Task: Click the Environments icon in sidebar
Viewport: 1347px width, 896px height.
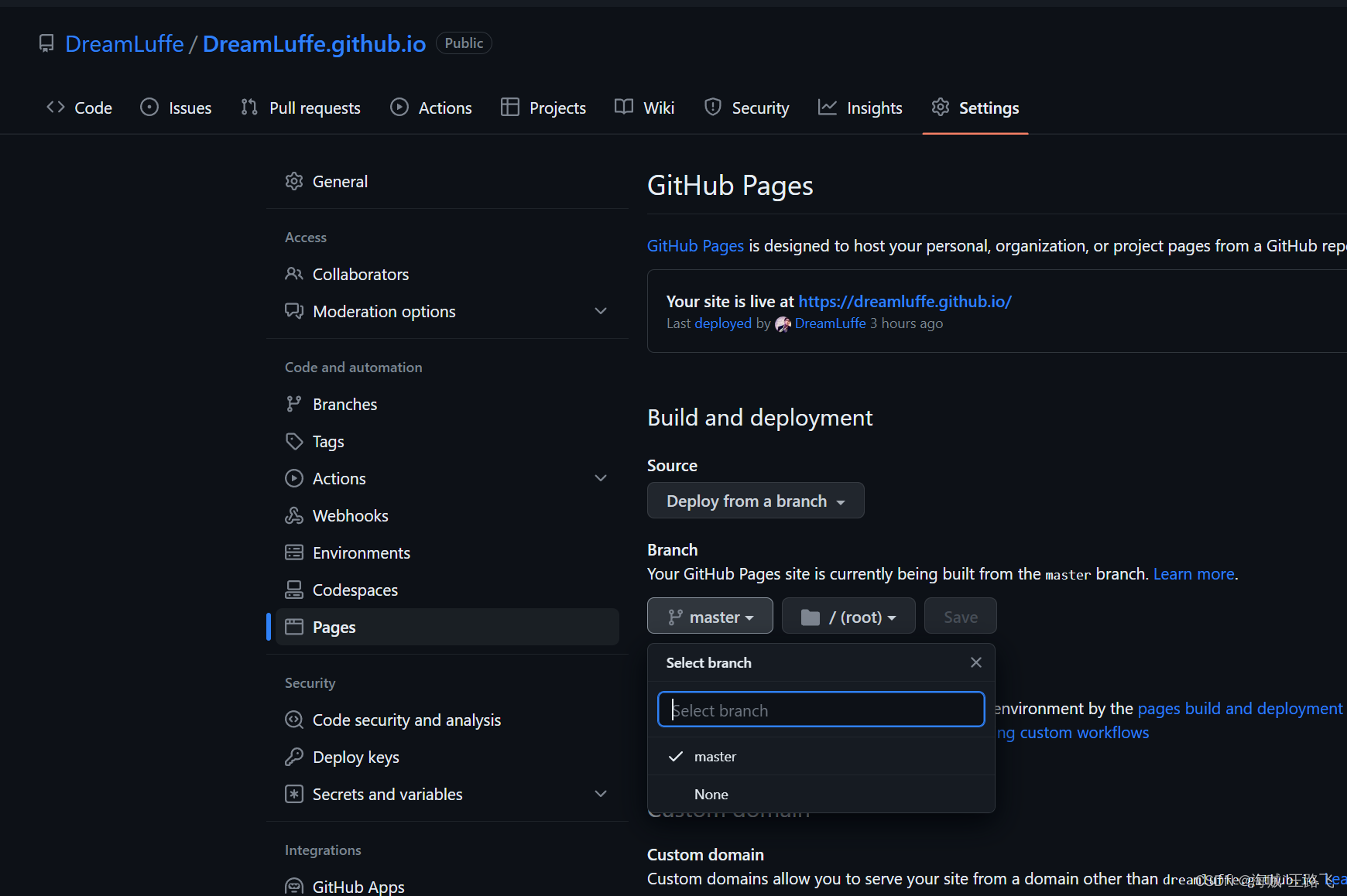Action: [294, 553]
